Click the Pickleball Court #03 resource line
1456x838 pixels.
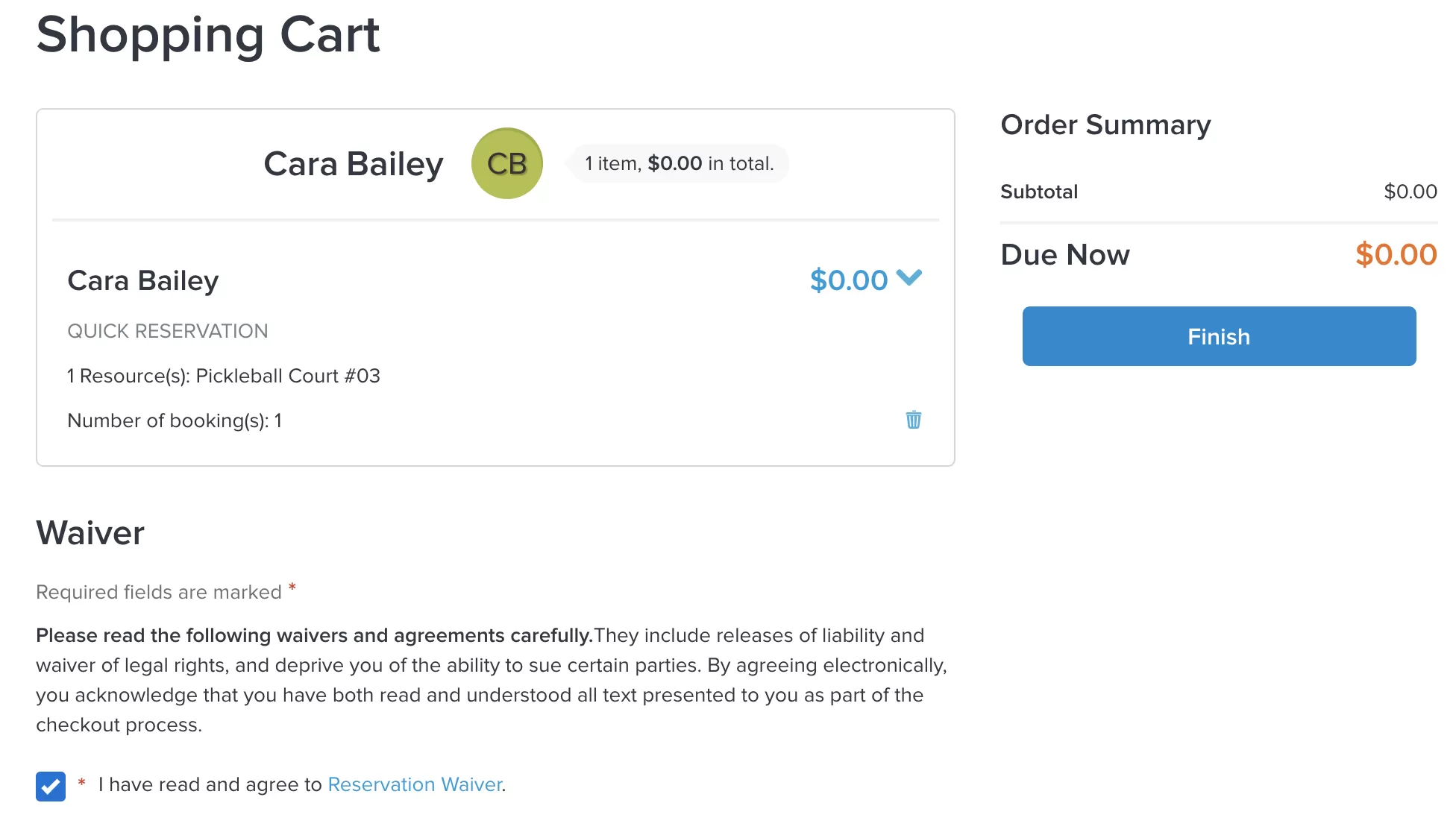click(224, 376)
